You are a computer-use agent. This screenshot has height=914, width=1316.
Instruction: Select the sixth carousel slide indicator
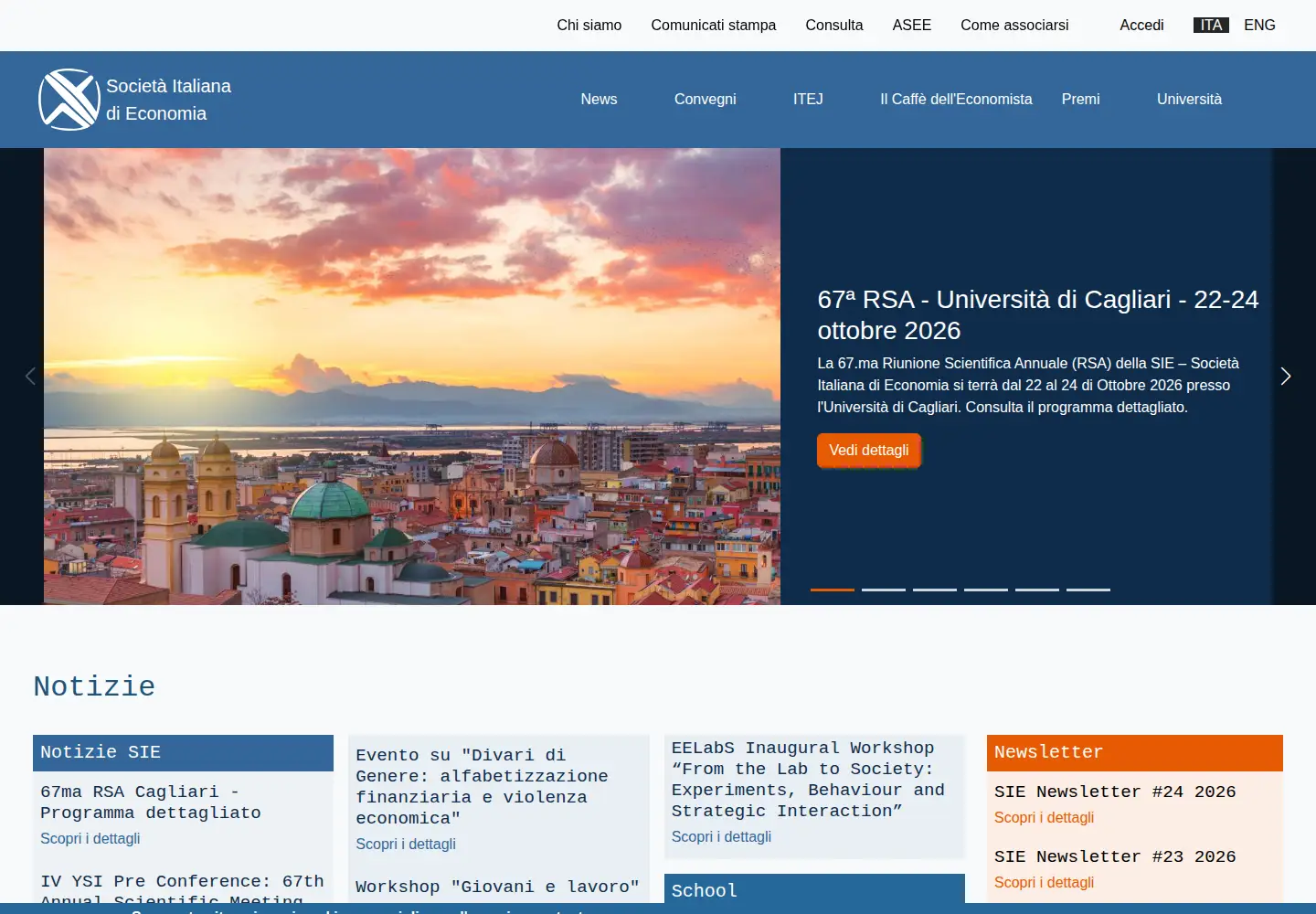1088,590
